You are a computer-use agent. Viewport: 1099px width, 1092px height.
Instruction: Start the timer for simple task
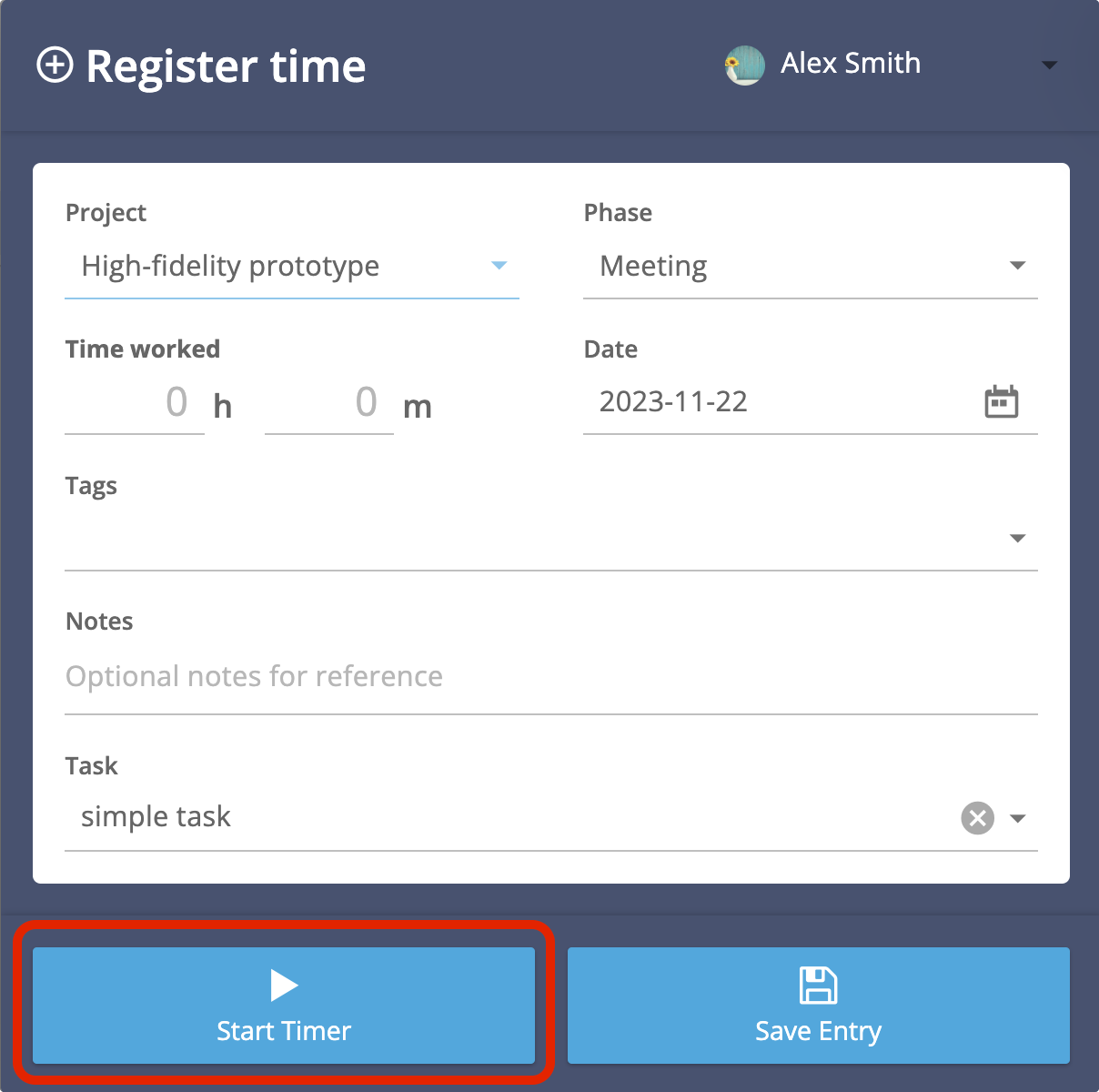coord(283,1006)
